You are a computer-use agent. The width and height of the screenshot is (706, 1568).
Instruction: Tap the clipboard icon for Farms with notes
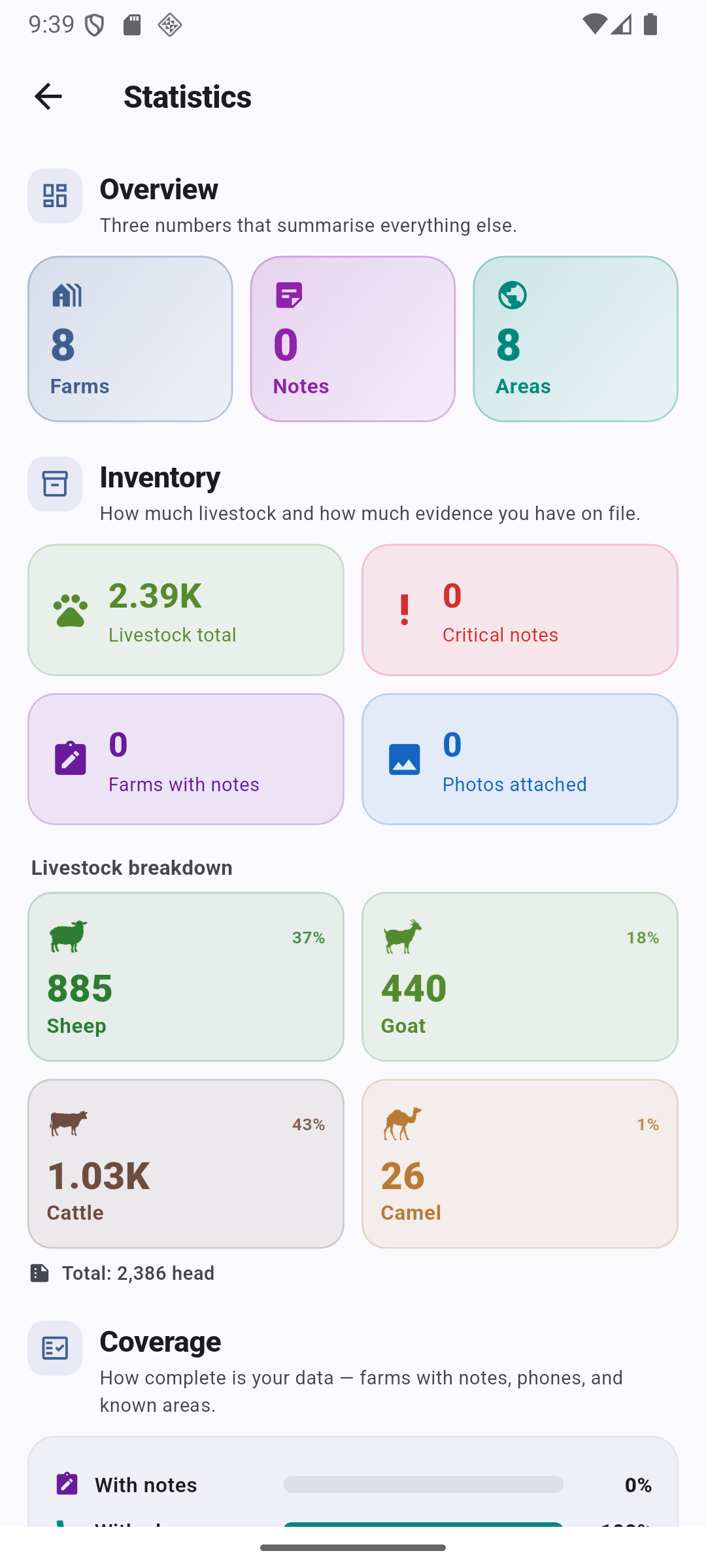tap(71, 759)
